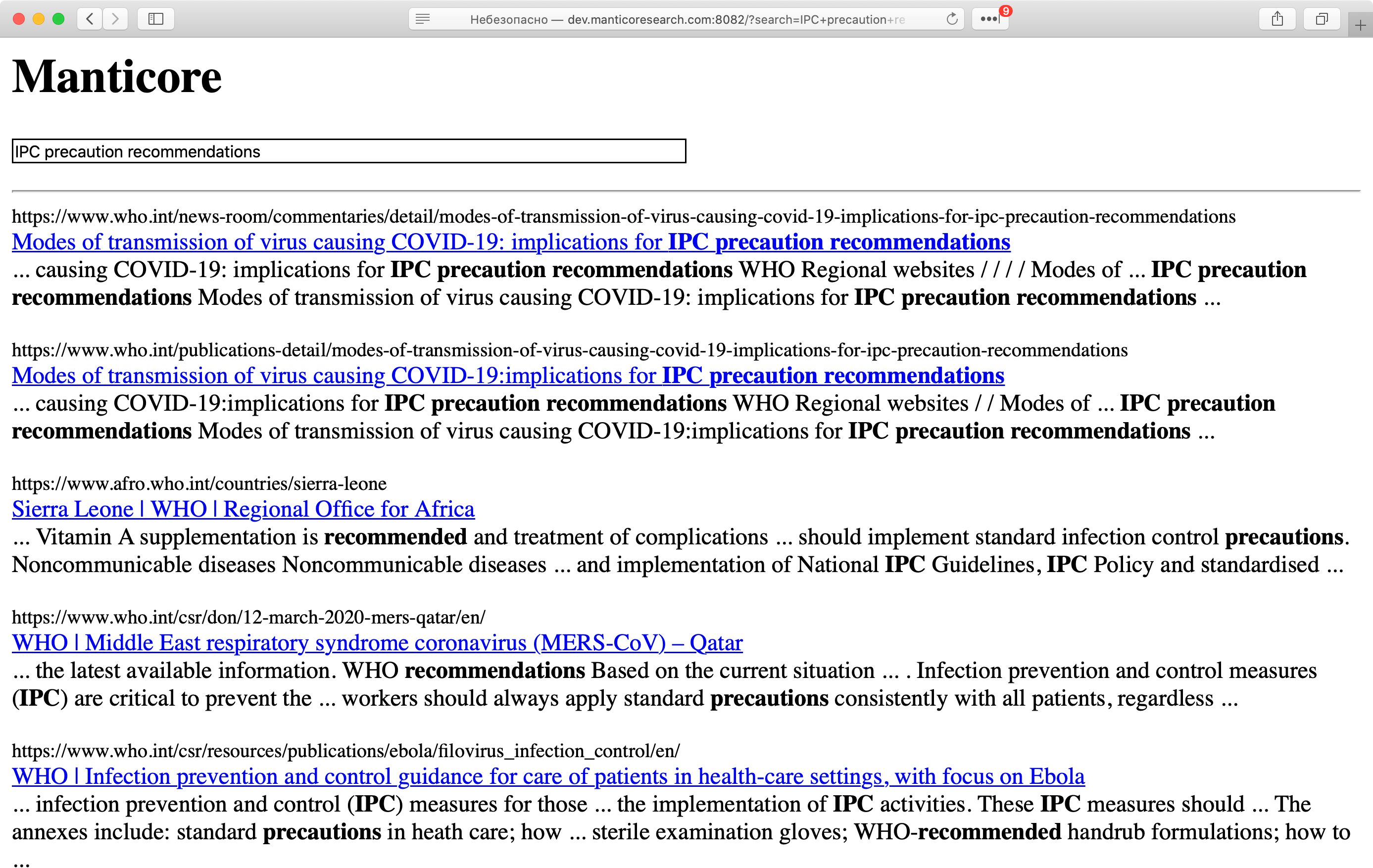This screenshot has width=1373, height=868.
Task: Click the green fullscreen window button
Action: [58, 19]
